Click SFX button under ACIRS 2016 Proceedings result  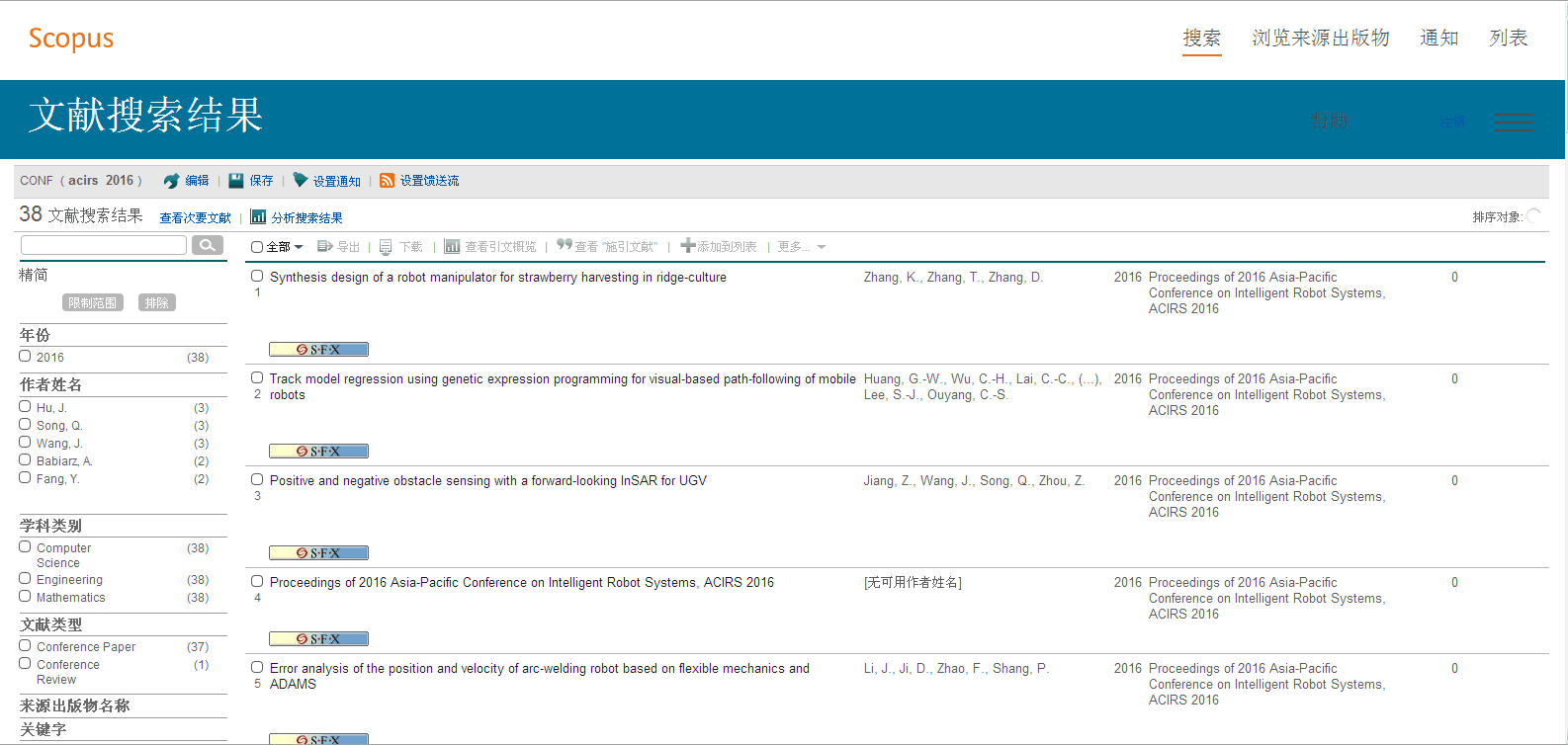[x=319, y=638]
